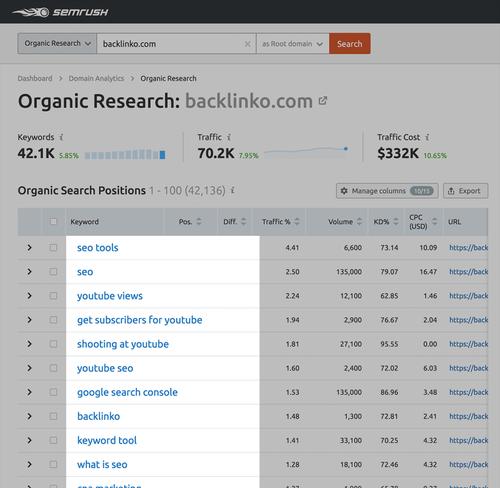
Task: Open the Organic Research dropdown
Action: click(x=57, y=44)
